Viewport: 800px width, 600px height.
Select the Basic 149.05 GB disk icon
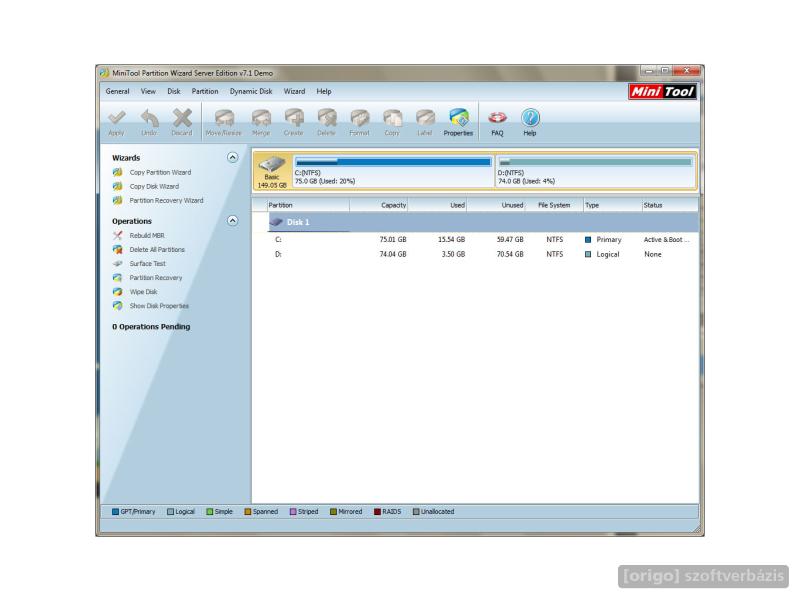click(272, 171)
